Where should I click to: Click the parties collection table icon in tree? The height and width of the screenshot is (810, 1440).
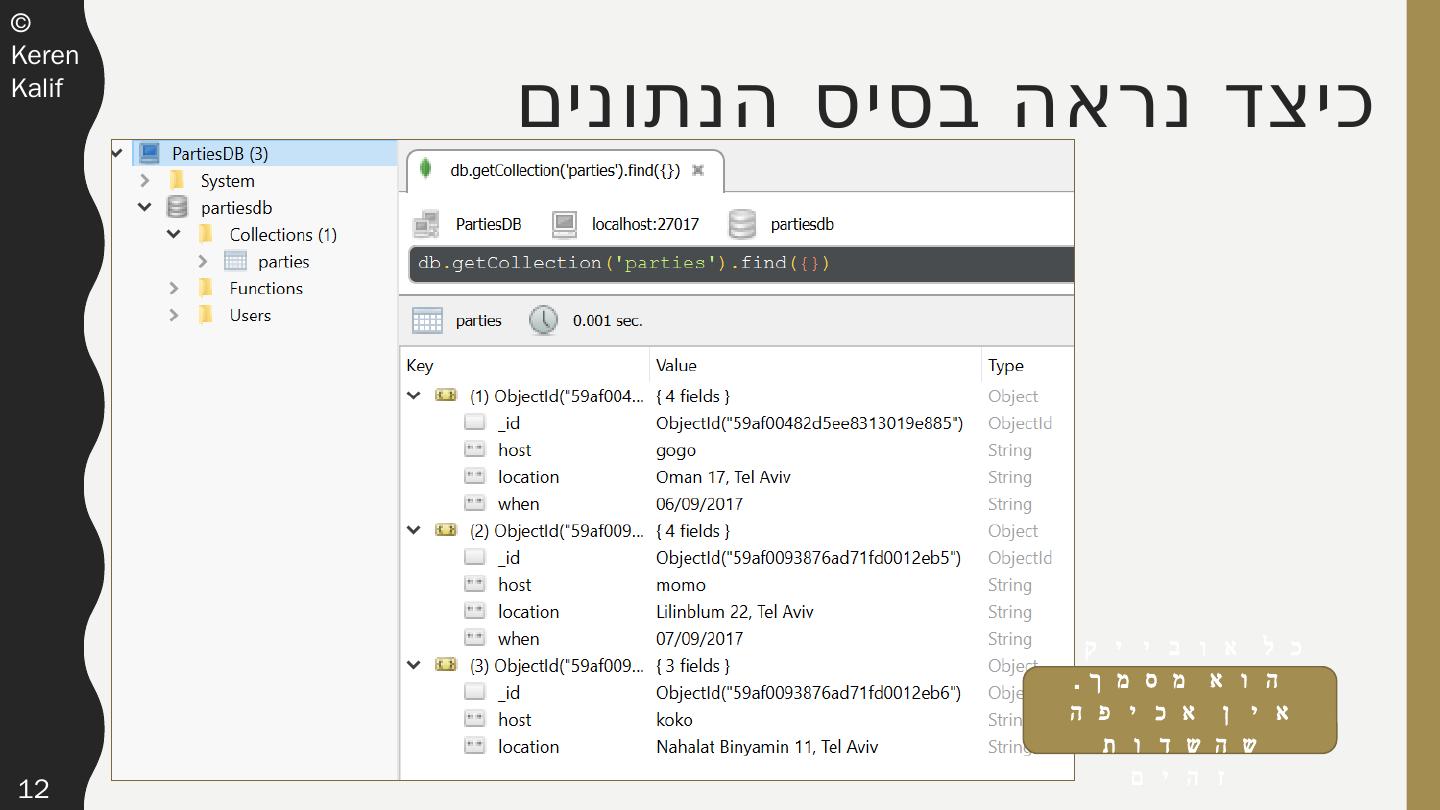tap(235, 261)
